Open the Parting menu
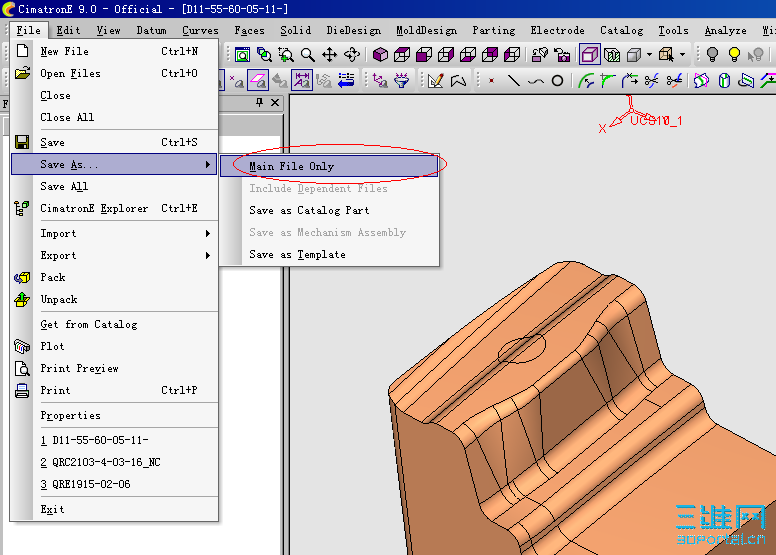The width and height of the screenshot is (776, 555). [493, 30]
